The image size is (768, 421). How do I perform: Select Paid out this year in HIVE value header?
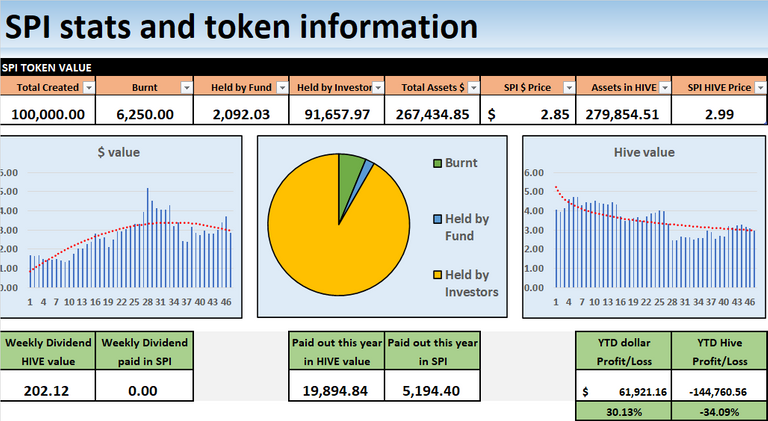pyautogui.click(x=337, y=351)
